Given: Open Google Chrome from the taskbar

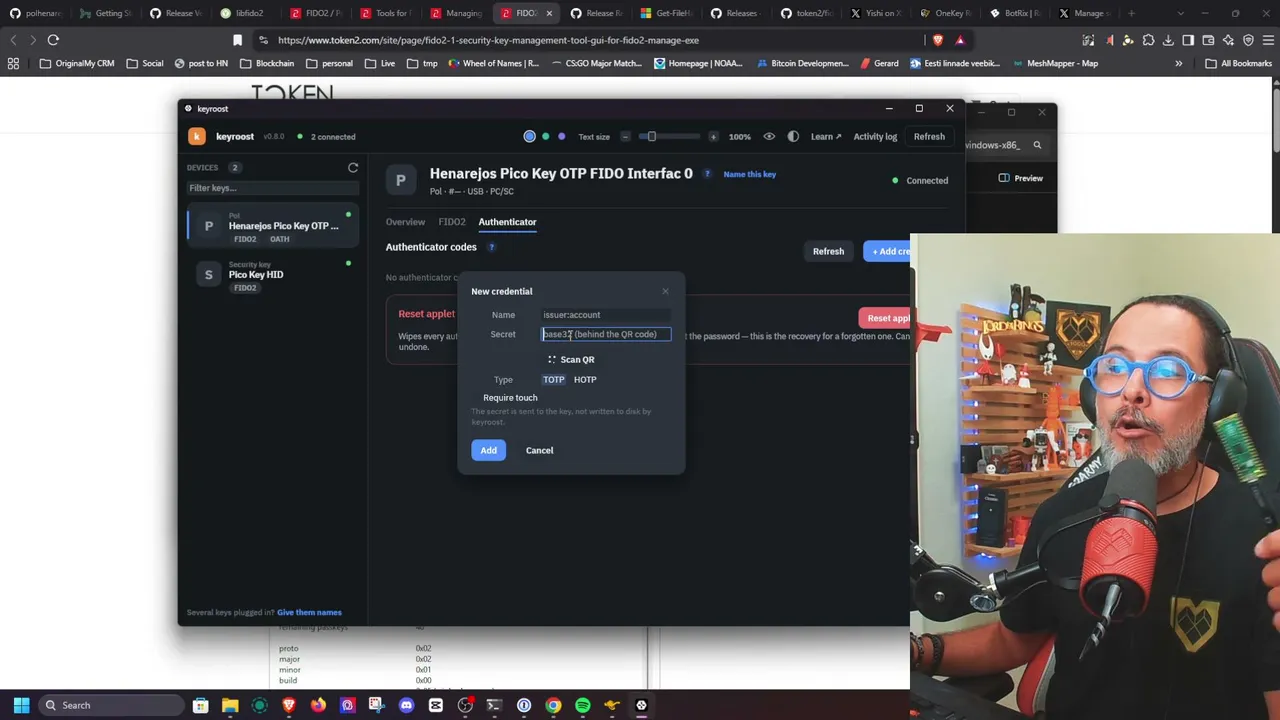Looking at the screenshot, I should (x=553, y=705).
